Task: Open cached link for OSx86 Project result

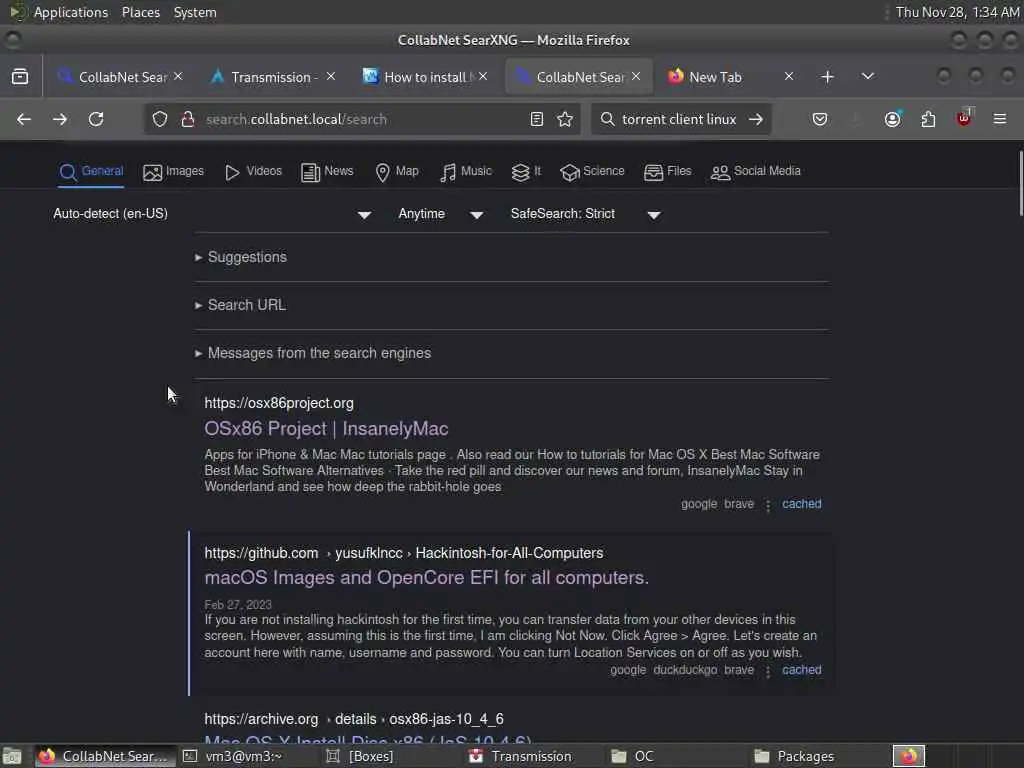Action: 802,504
